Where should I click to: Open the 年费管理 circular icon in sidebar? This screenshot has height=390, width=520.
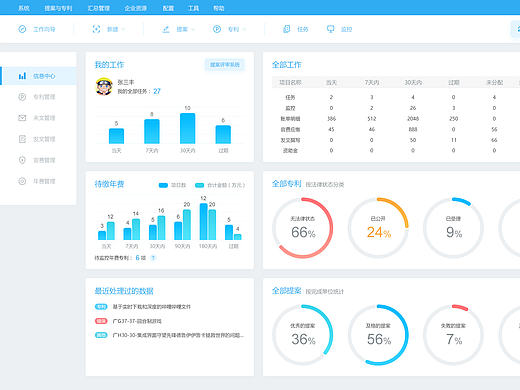pos(22,181)
